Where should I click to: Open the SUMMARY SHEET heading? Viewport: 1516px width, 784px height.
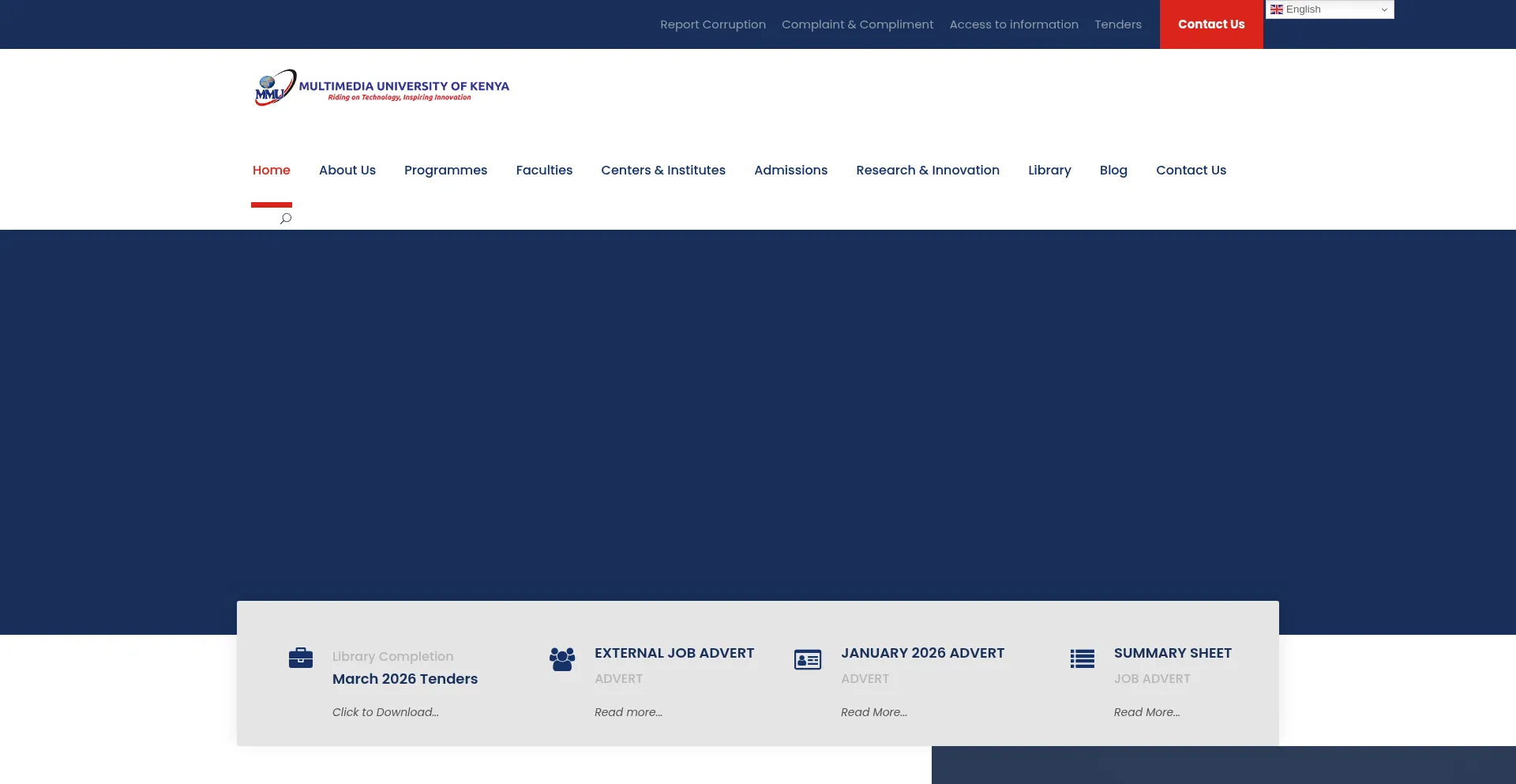pos(1173,653)
